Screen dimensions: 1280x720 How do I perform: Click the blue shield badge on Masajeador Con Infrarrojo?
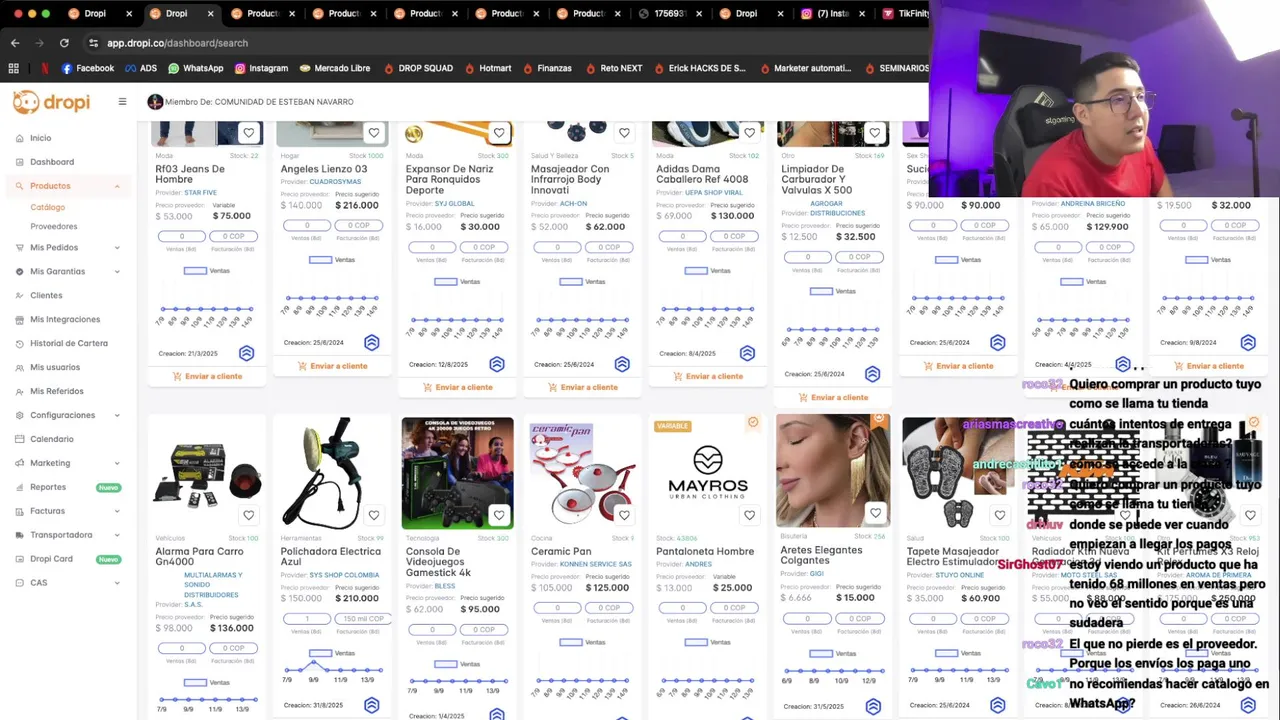tap(622, 364)
